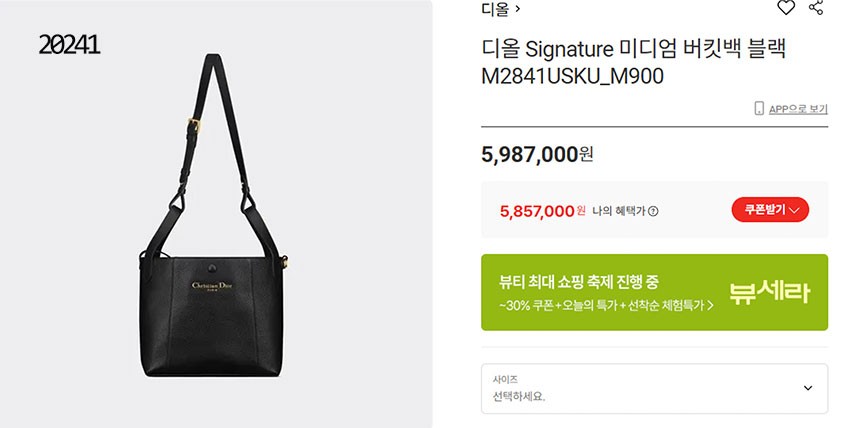Click the 5,987,000원 original price

coord(537,154)
